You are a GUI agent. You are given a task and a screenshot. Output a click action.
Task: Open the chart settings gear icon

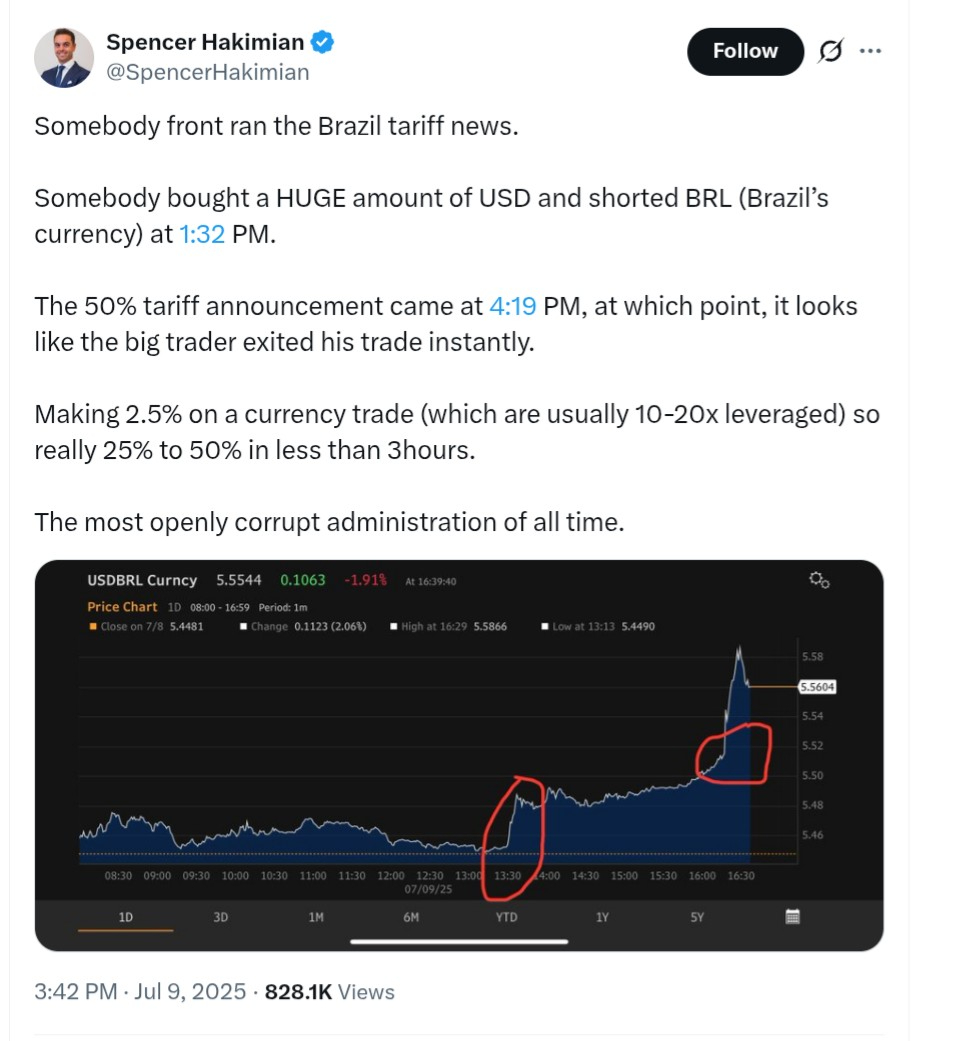pos(819,580)
